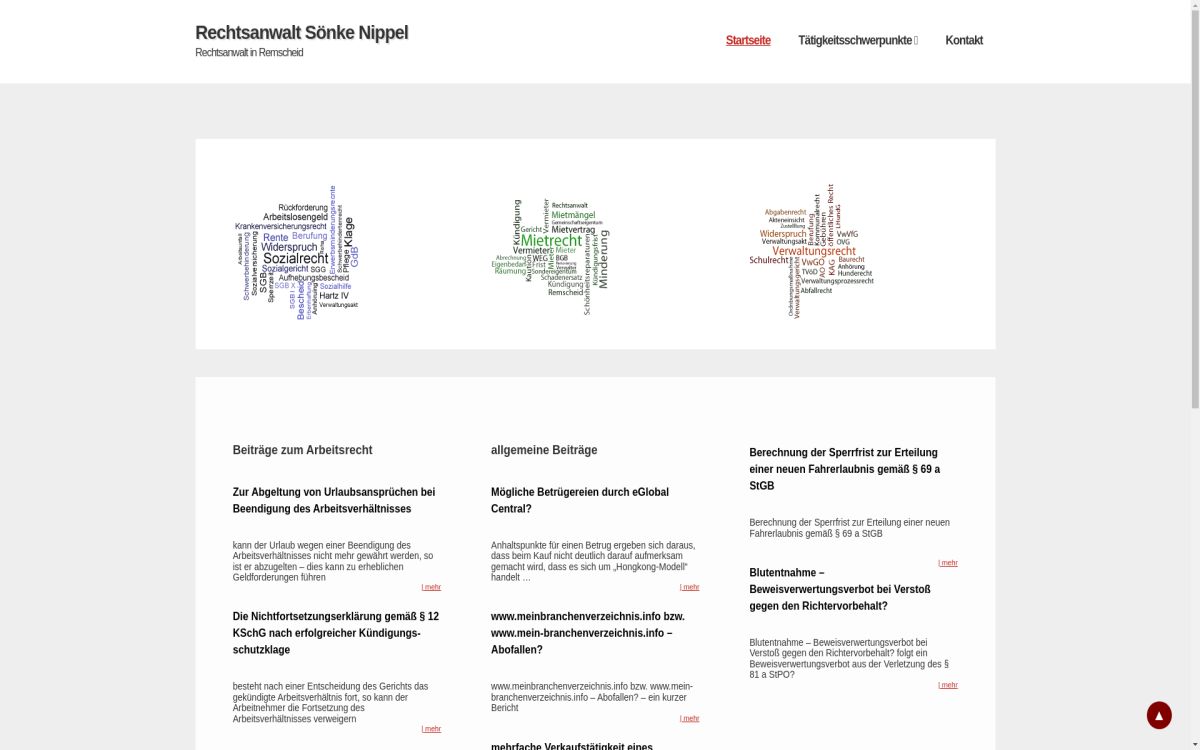Click the scroll-to-top arrow button
1200x750 pixels.
[x=1158, y=715]
